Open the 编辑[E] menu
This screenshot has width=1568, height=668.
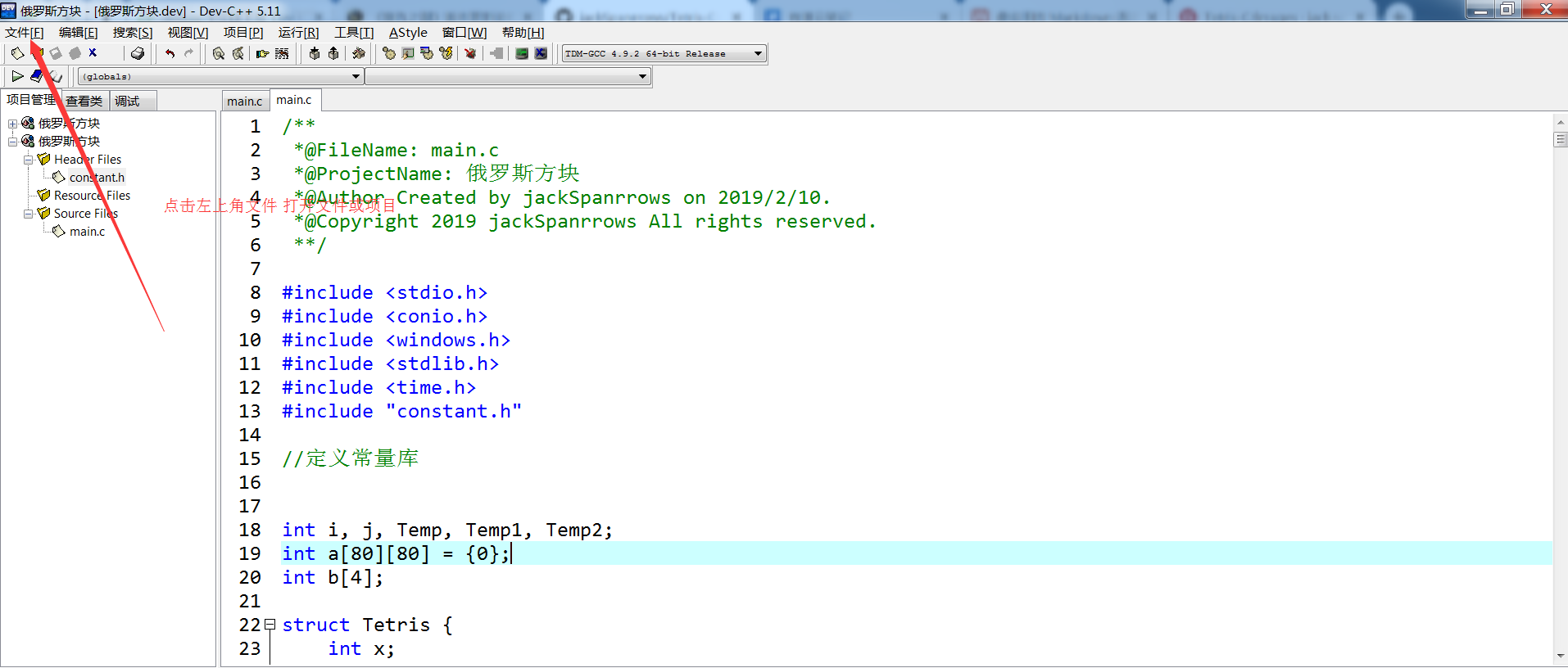78,33
